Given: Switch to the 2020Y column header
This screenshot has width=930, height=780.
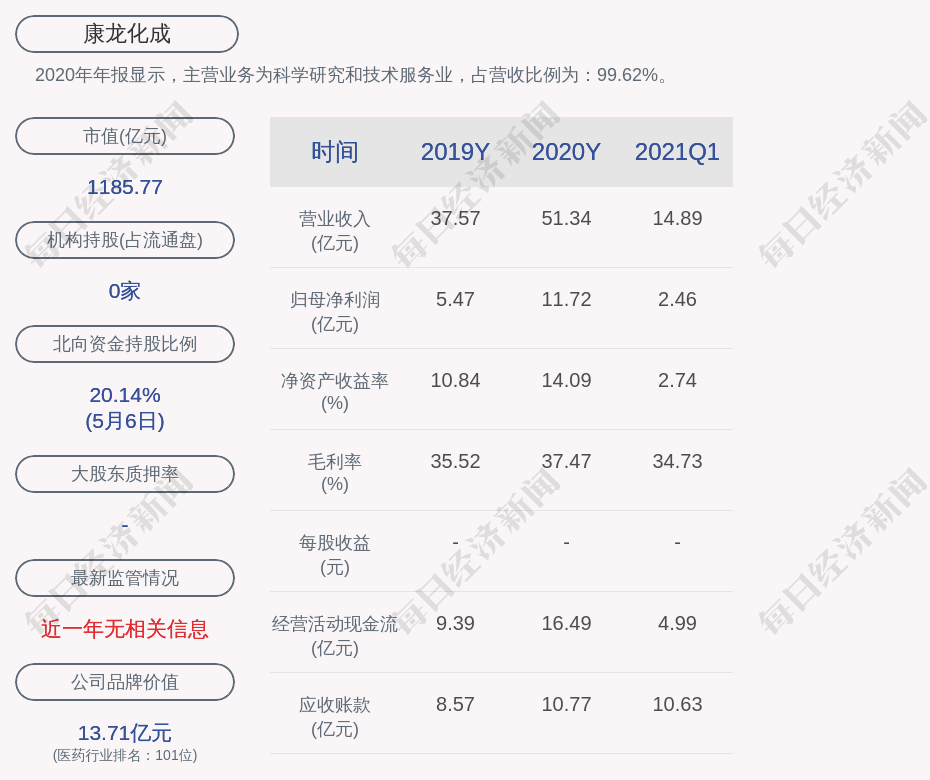Looking at the screenshot, I should coord(566,152).
